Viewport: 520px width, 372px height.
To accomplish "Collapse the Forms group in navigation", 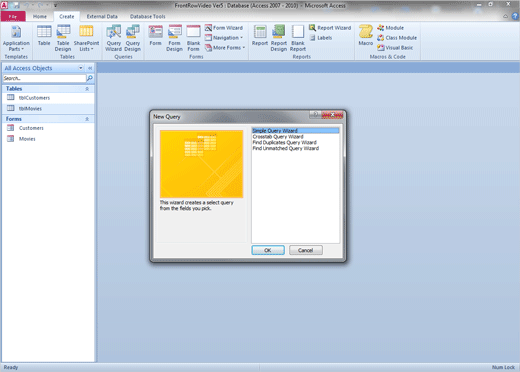I will tap(87, 119).
